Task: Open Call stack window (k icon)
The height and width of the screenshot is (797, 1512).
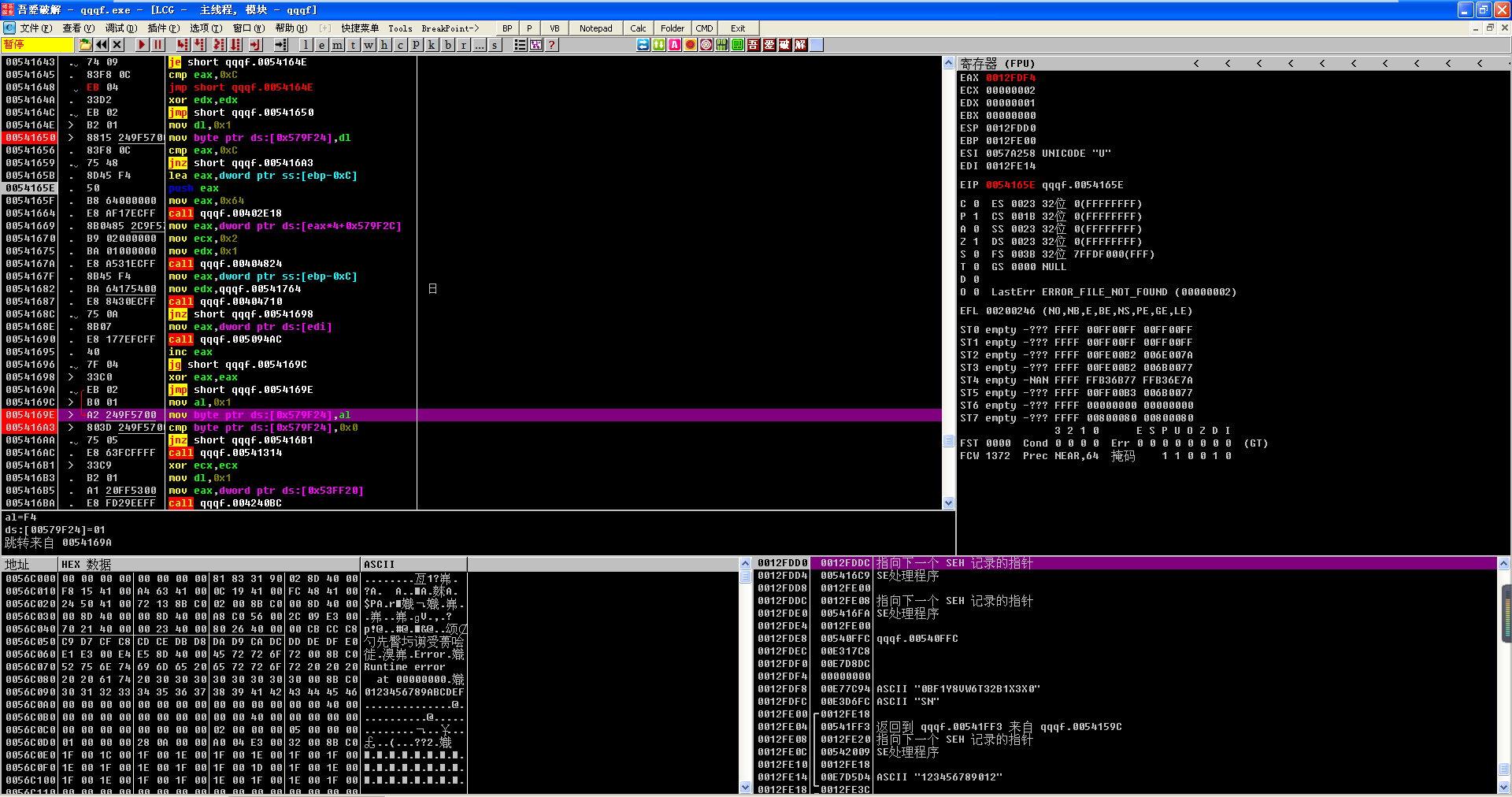Action: pos(432,45)
